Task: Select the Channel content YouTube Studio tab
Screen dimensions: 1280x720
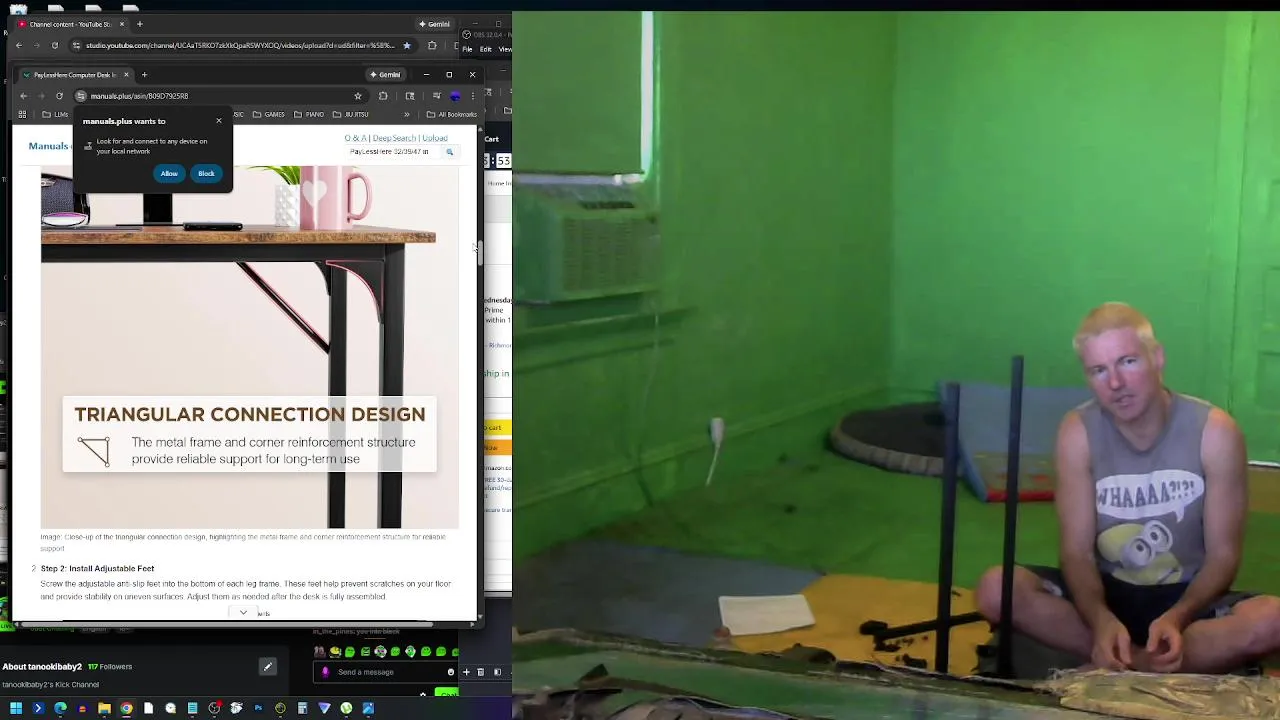Action: (x=70, y=24)
